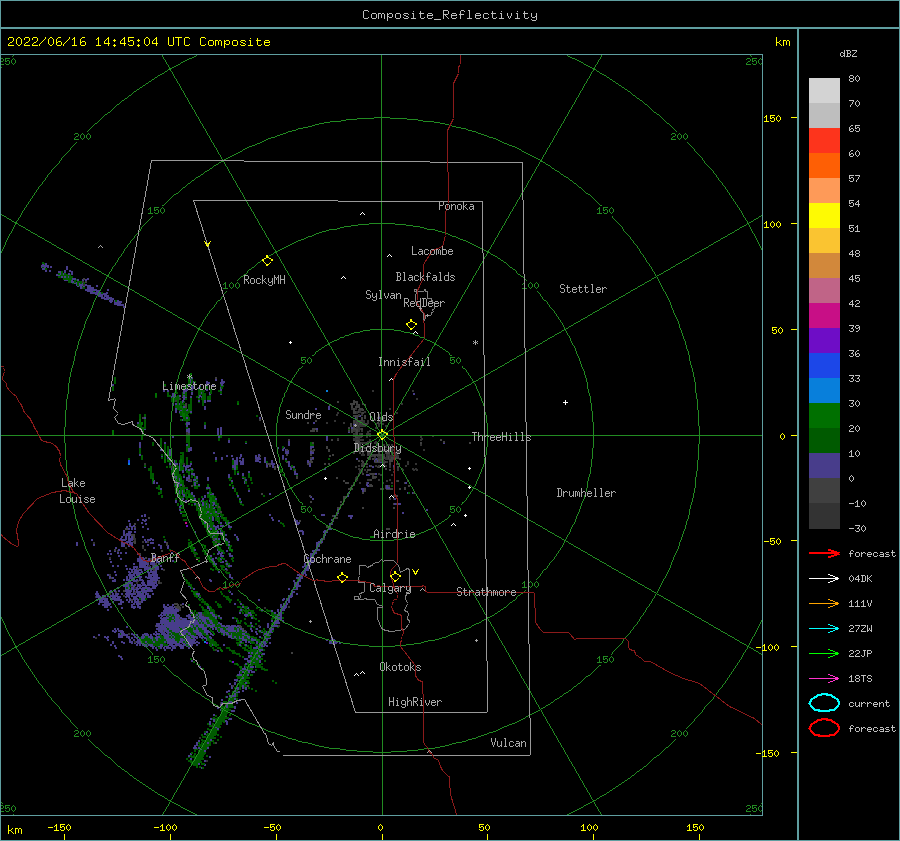Image resolution: width=900 pixels, height=841 pixels.
Task: Click the Drumheller label
Action: point(586,493)
